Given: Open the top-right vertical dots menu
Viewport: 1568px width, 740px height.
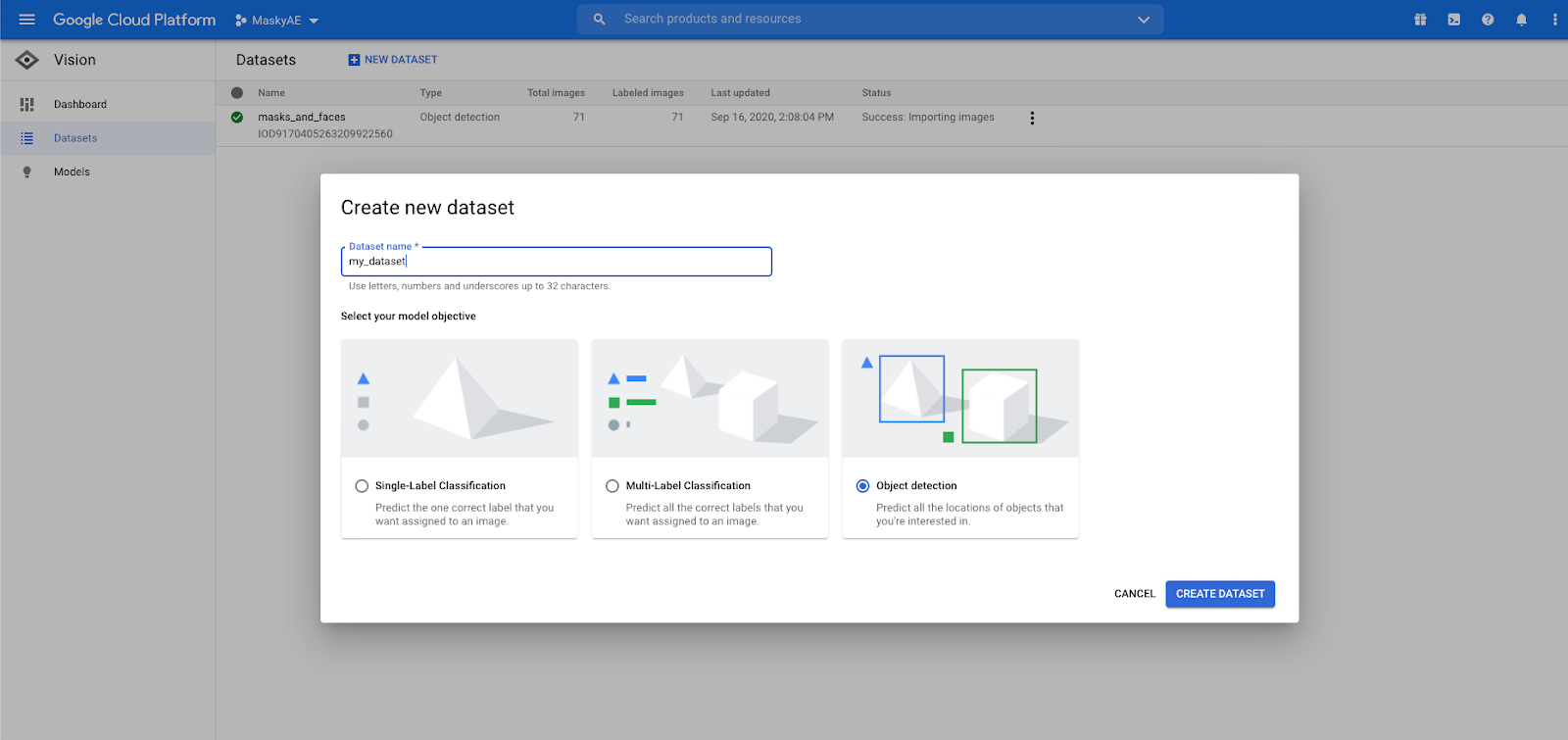Looking at the screenshot, I should coord(1554,20).
